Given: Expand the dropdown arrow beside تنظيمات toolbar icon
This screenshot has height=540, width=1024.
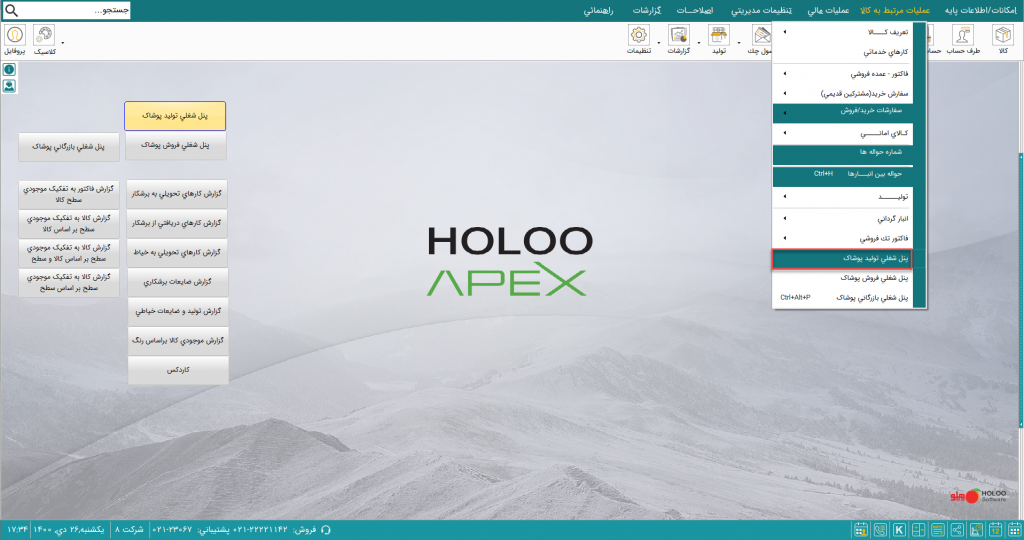Looking at the screenshot, I should (x=658, y=43).
